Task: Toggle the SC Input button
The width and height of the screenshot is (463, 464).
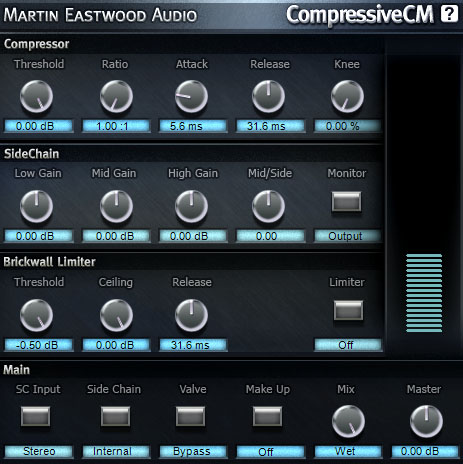Action: pos(36,416)
